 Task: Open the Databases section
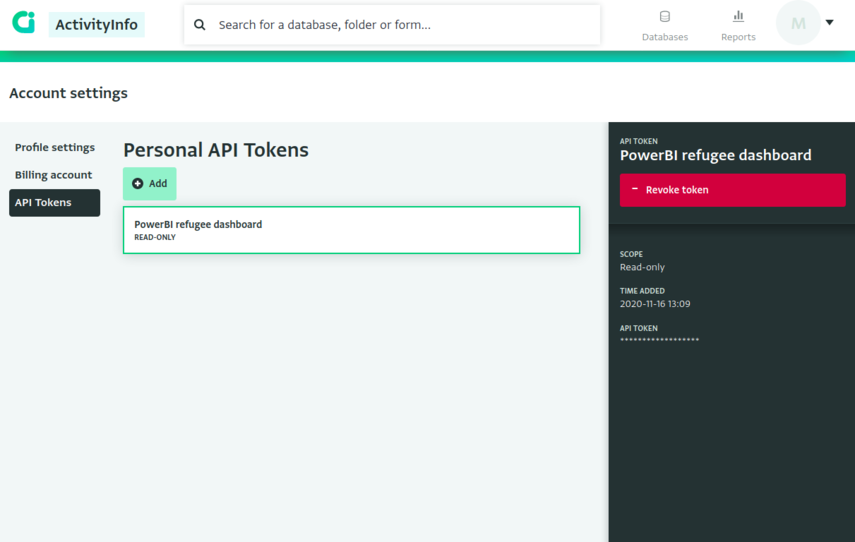(x=665, y=26)
